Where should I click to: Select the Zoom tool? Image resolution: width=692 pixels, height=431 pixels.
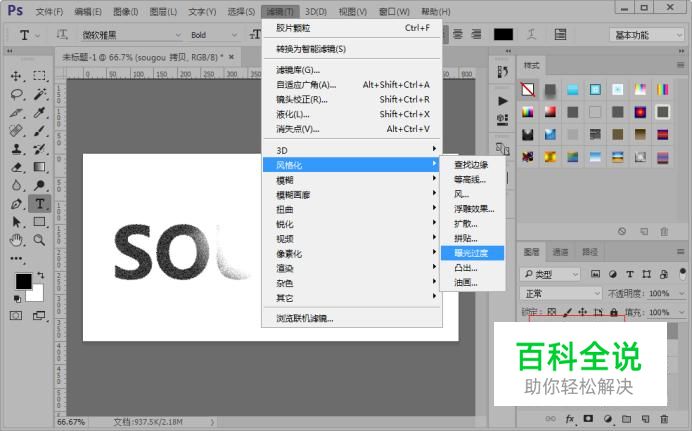click(39, 240)
